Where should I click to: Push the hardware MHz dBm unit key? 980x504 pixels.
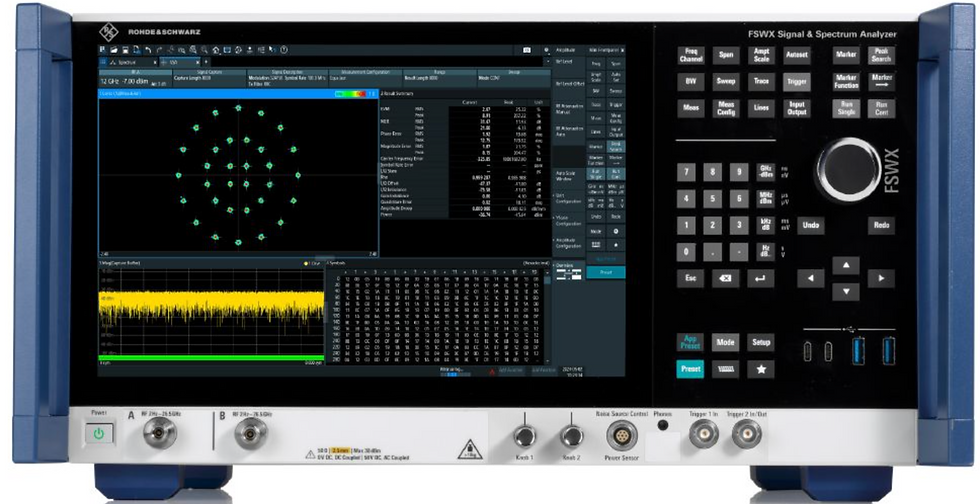[x=766, y=199]
